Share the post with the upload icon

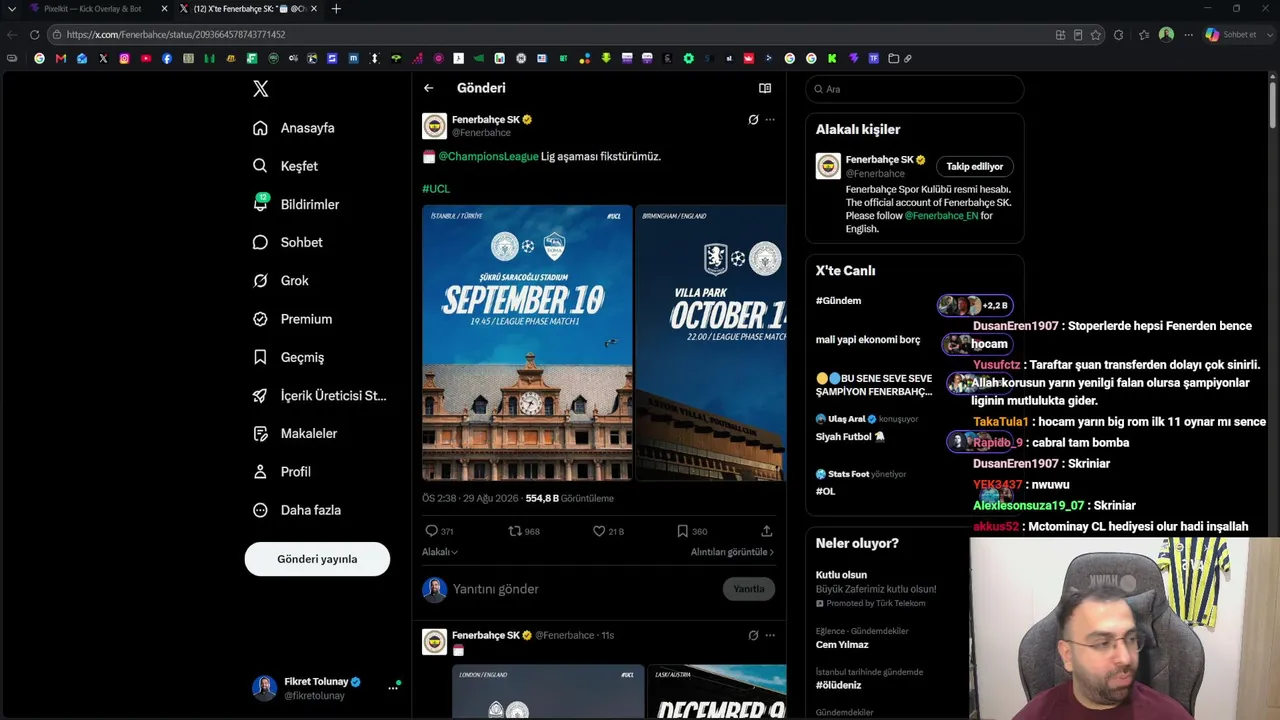[x=767, y=531]
